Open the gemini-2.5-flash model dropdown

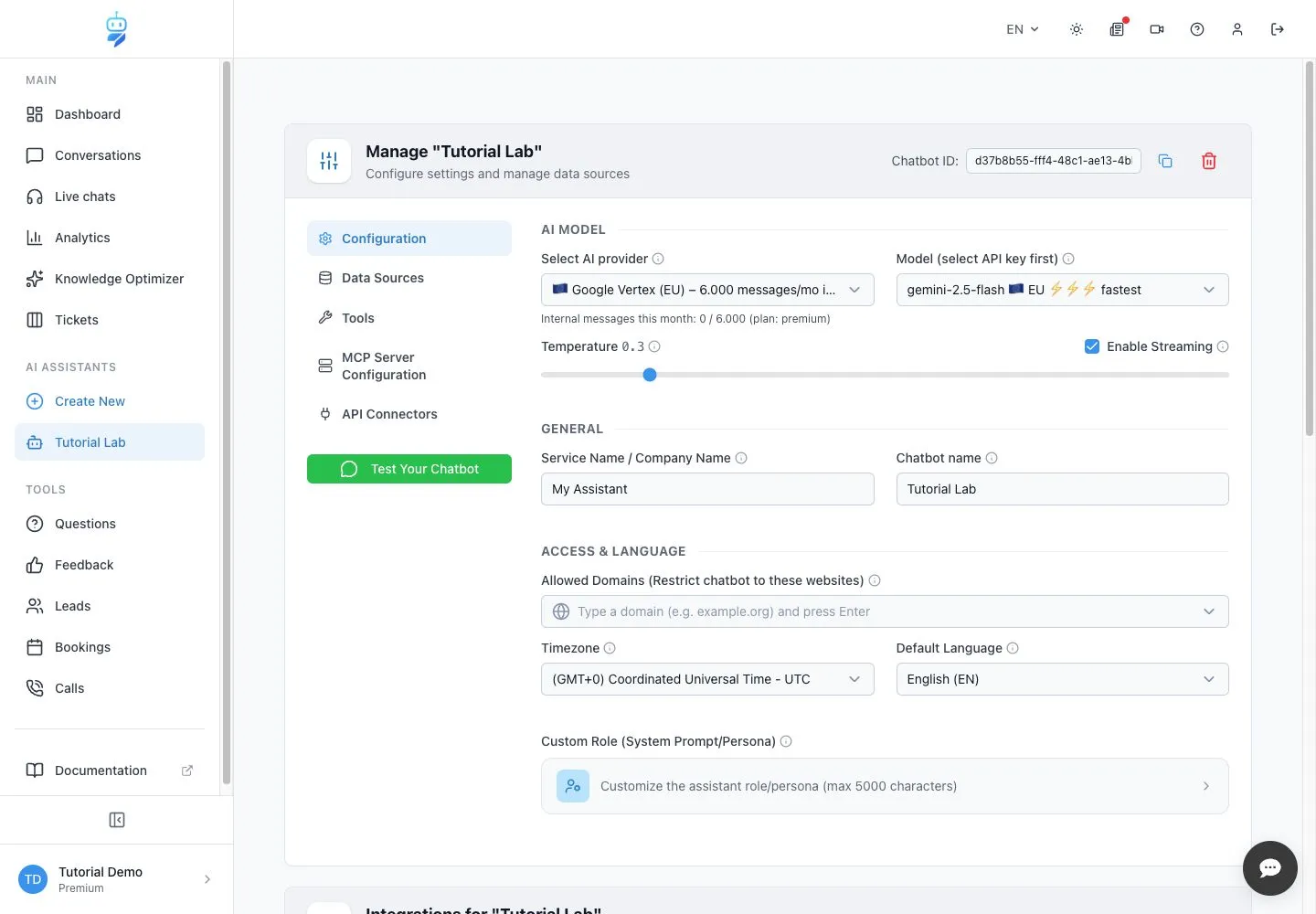[x=1062, y=290]
